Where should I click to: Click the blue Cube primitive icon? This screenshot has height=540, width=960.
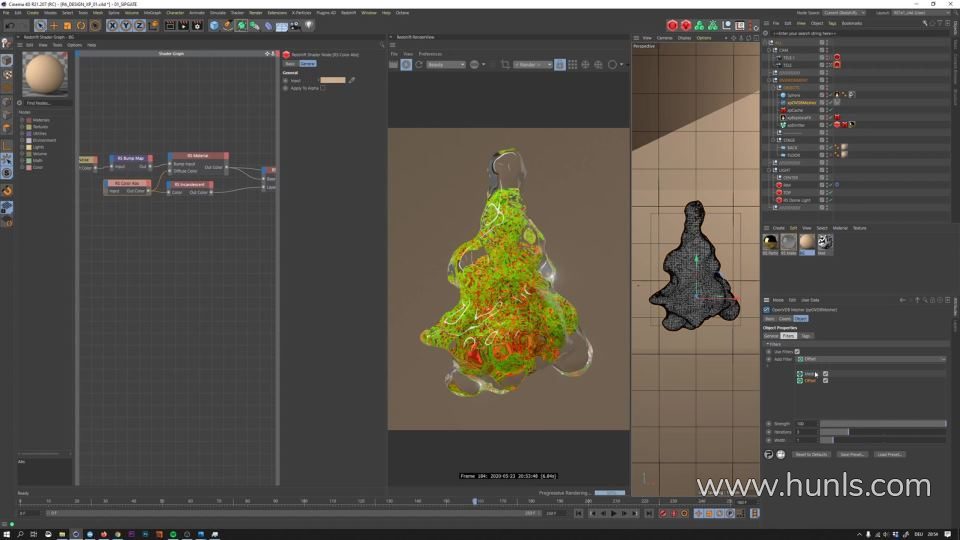coord(214,26)
